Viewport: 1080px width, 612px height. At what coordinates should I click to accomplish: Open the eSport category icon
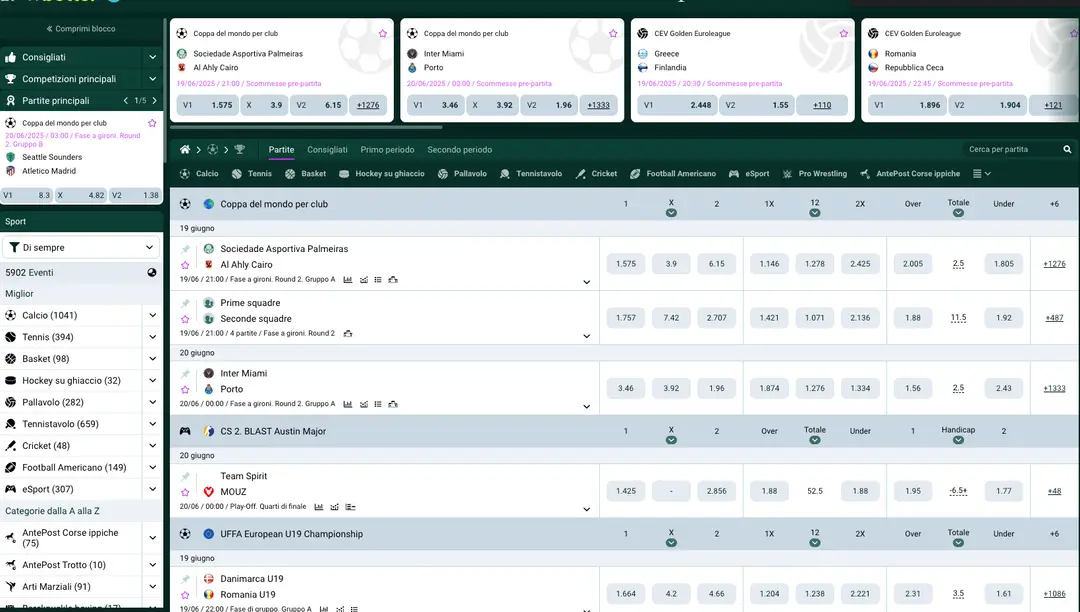coord(732,173)
